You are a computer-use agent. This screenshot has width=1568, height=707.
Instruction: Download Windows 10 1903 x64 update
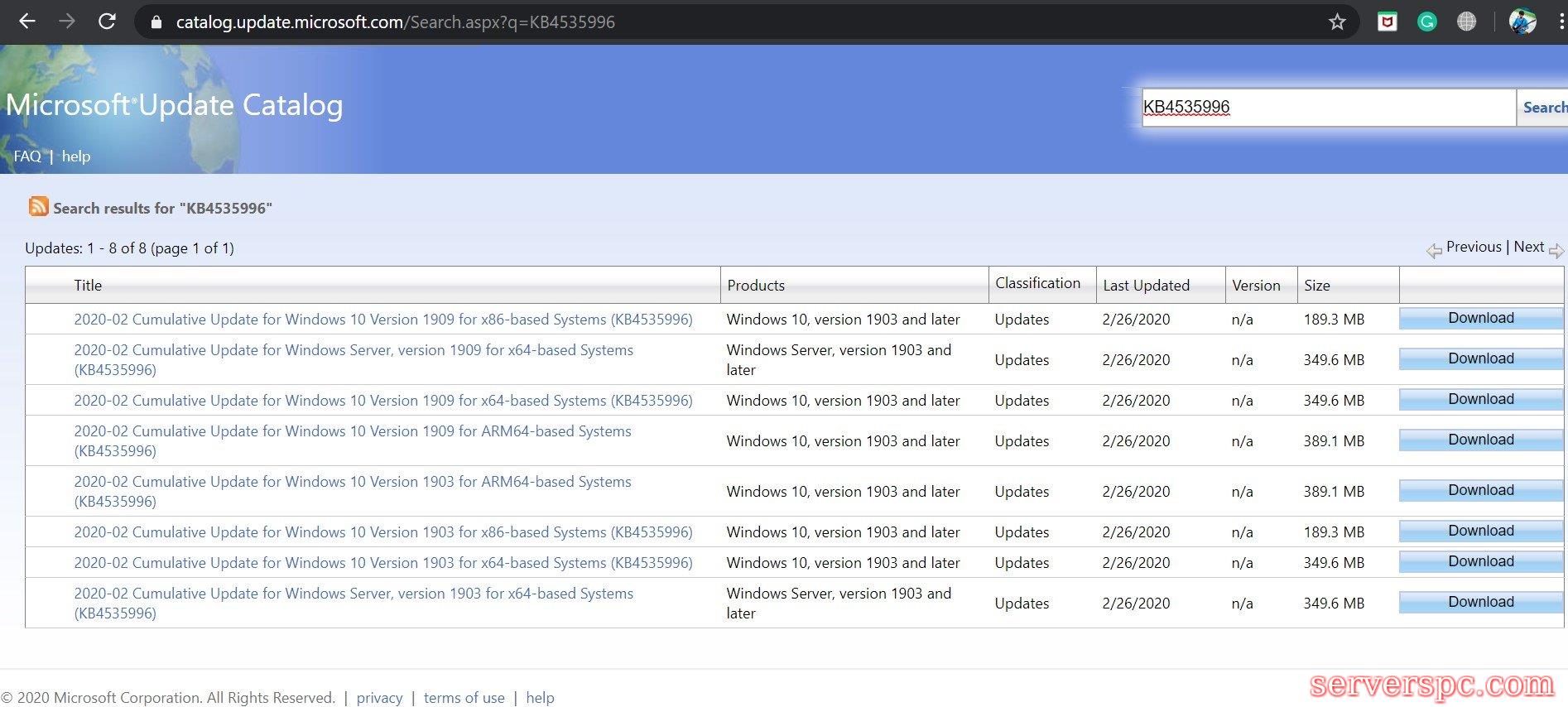tap(1480, 562)
